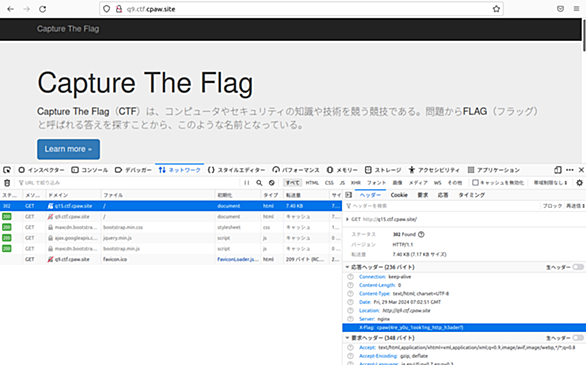Image resolution: width=586 pixels, height=365 pixels.
Task: Select the favicon.ico request row
Action: point(171,259)
